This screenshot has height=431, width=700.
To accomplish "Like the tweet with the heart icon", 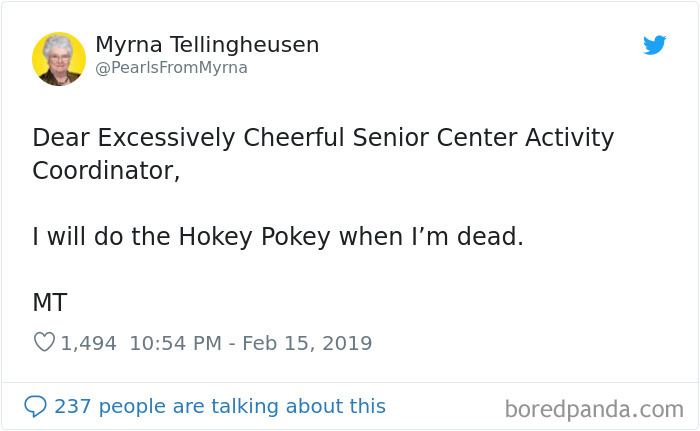I will [44, 343].
